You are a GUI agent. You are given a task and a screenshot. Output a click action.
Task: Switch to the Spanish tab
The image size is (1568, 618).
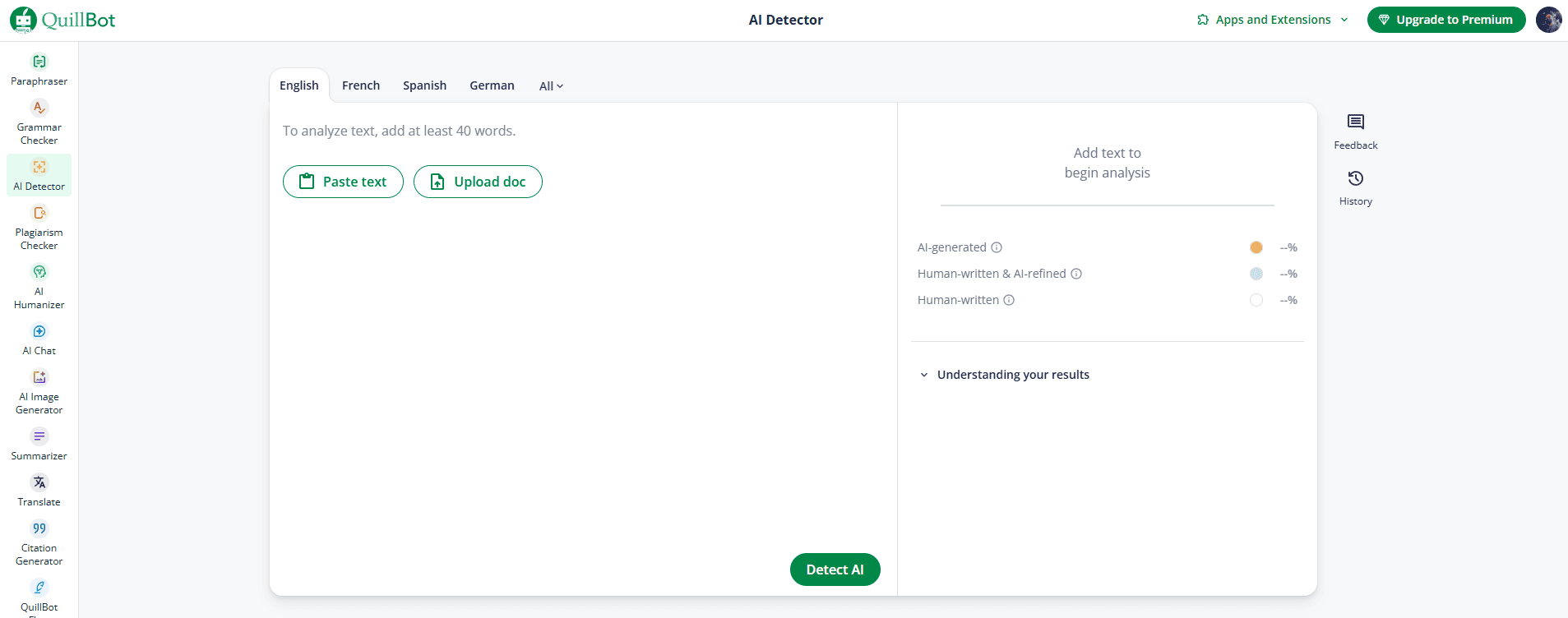tap(424, 85)
